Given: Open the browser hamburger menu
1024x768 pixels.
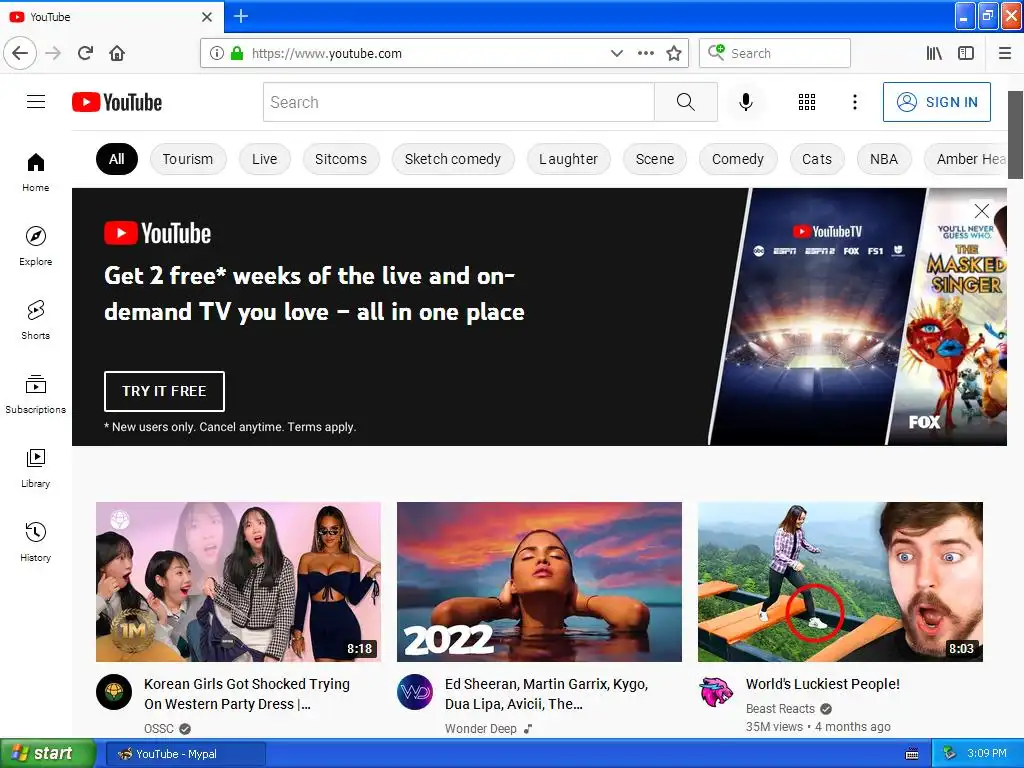Looking at the screenshot, I should coord(1004,53).
